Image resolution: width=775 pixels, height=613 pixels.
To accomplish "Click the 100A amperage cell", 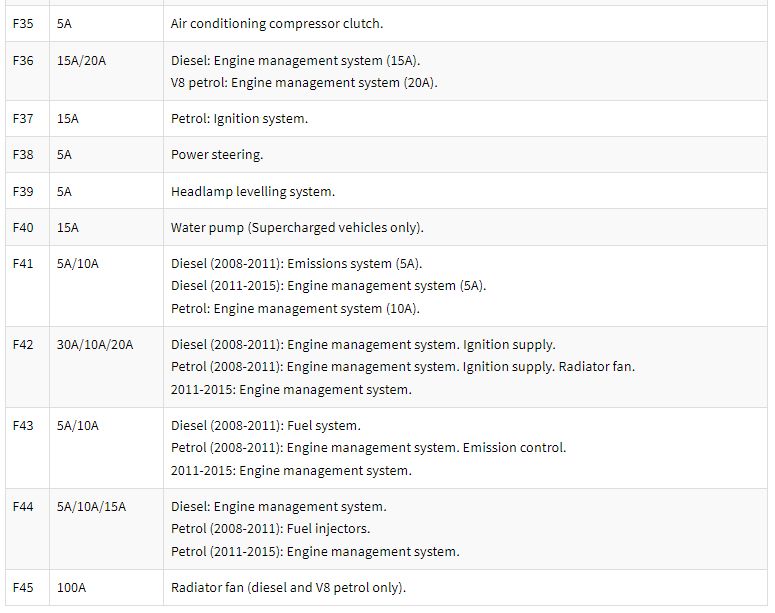I will tap(71, 587).
